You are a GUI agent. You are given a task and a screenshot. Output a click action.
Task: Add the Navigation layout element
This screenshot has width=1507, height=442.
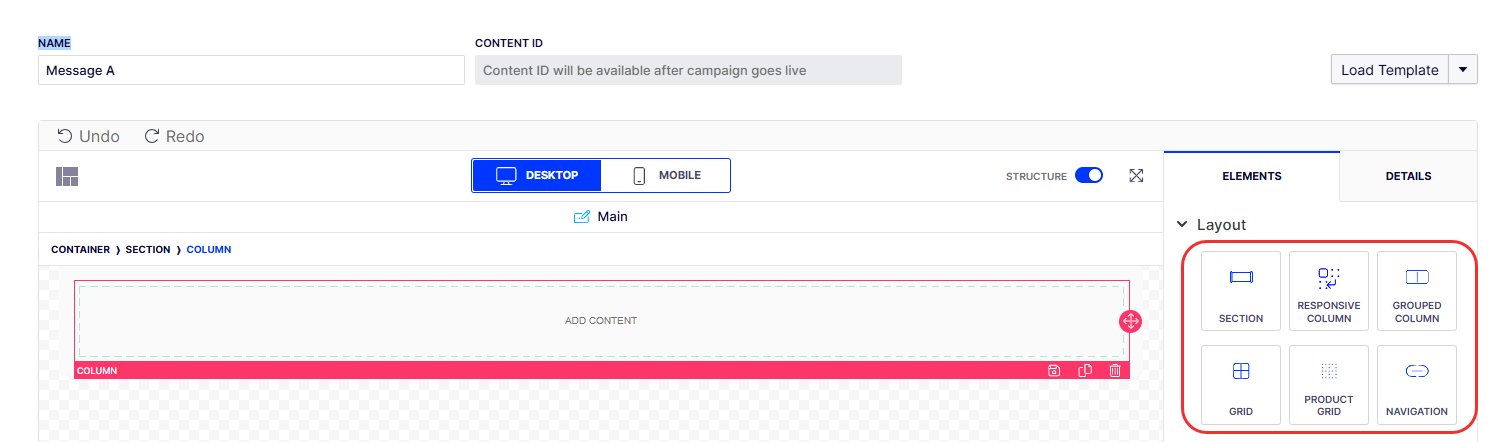tap(1416, 385)
